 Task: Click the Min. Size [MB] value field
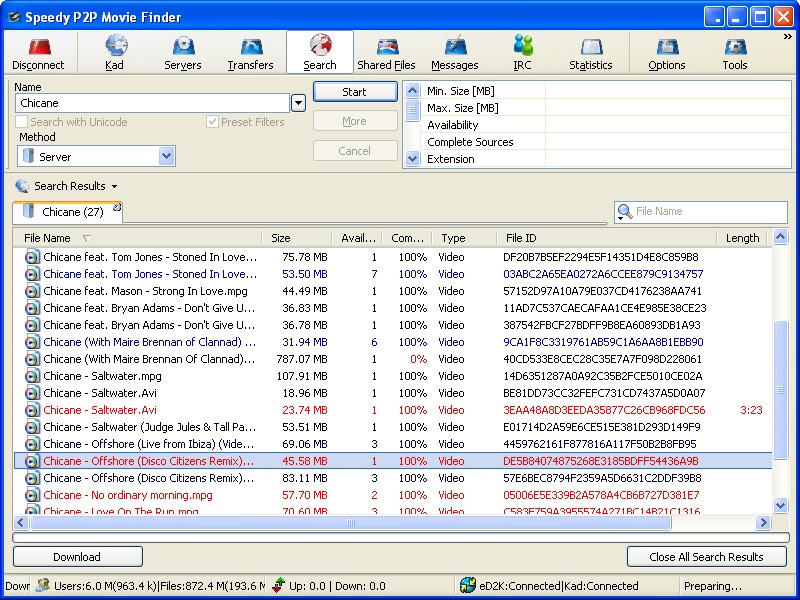(x=667, y=91)
